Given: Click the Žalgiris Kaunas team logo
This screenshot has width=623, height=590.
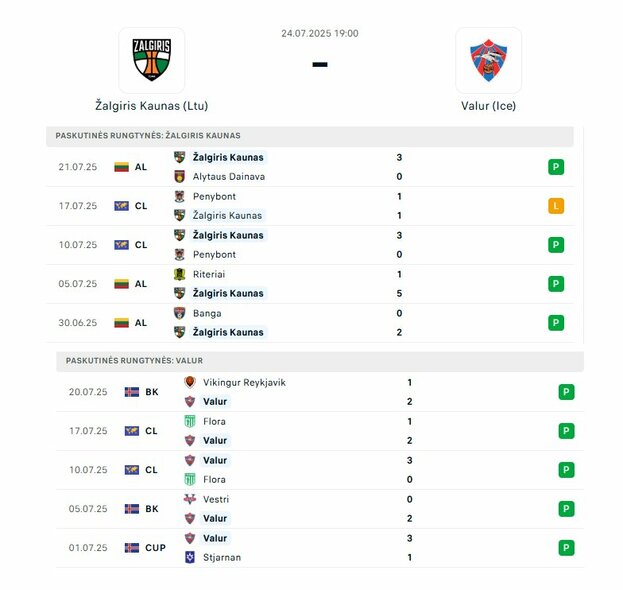Looking at the screenshot, I should (151, 60).
